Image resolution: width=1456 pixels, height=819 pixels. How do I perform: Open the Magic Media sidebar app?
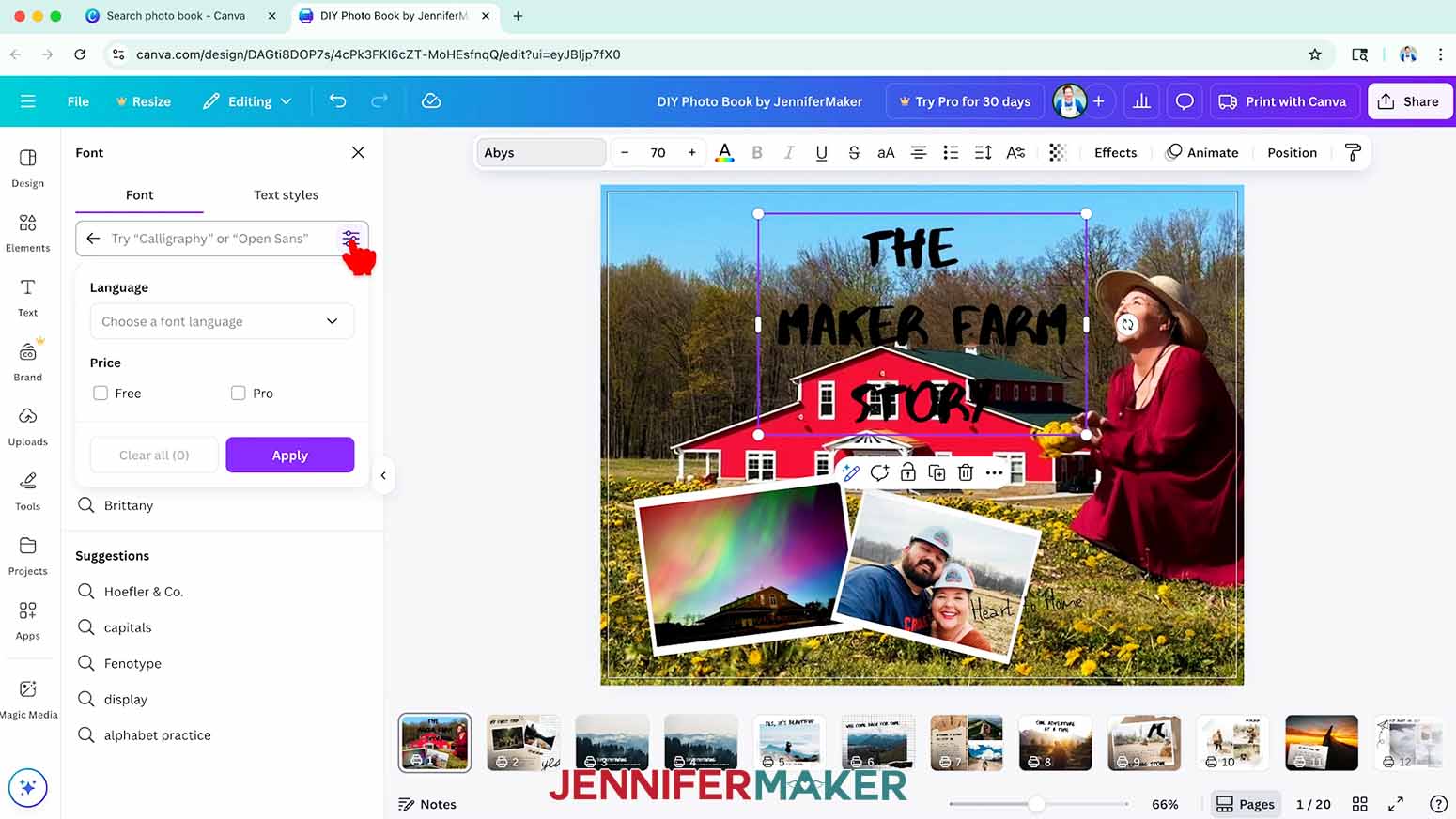(28, 700)
